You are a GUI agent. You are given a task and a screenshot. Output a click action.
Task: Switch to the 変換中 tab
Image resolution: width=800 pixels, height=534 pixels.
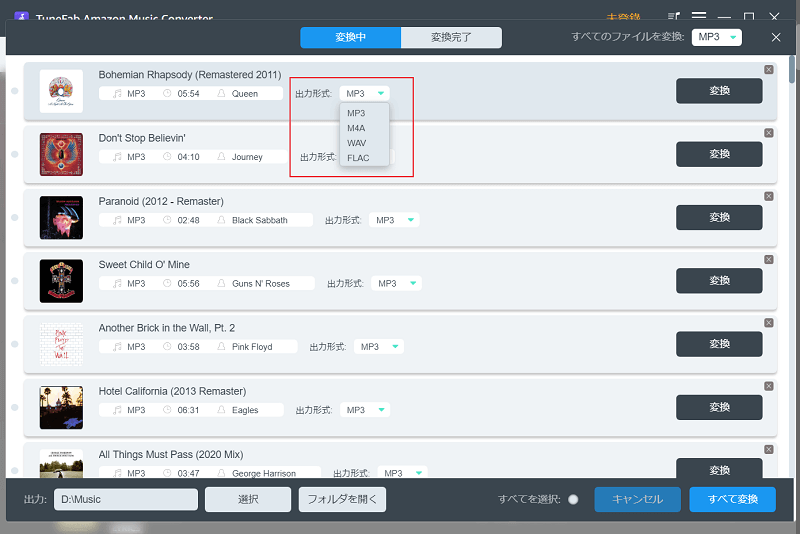[351, 37]
